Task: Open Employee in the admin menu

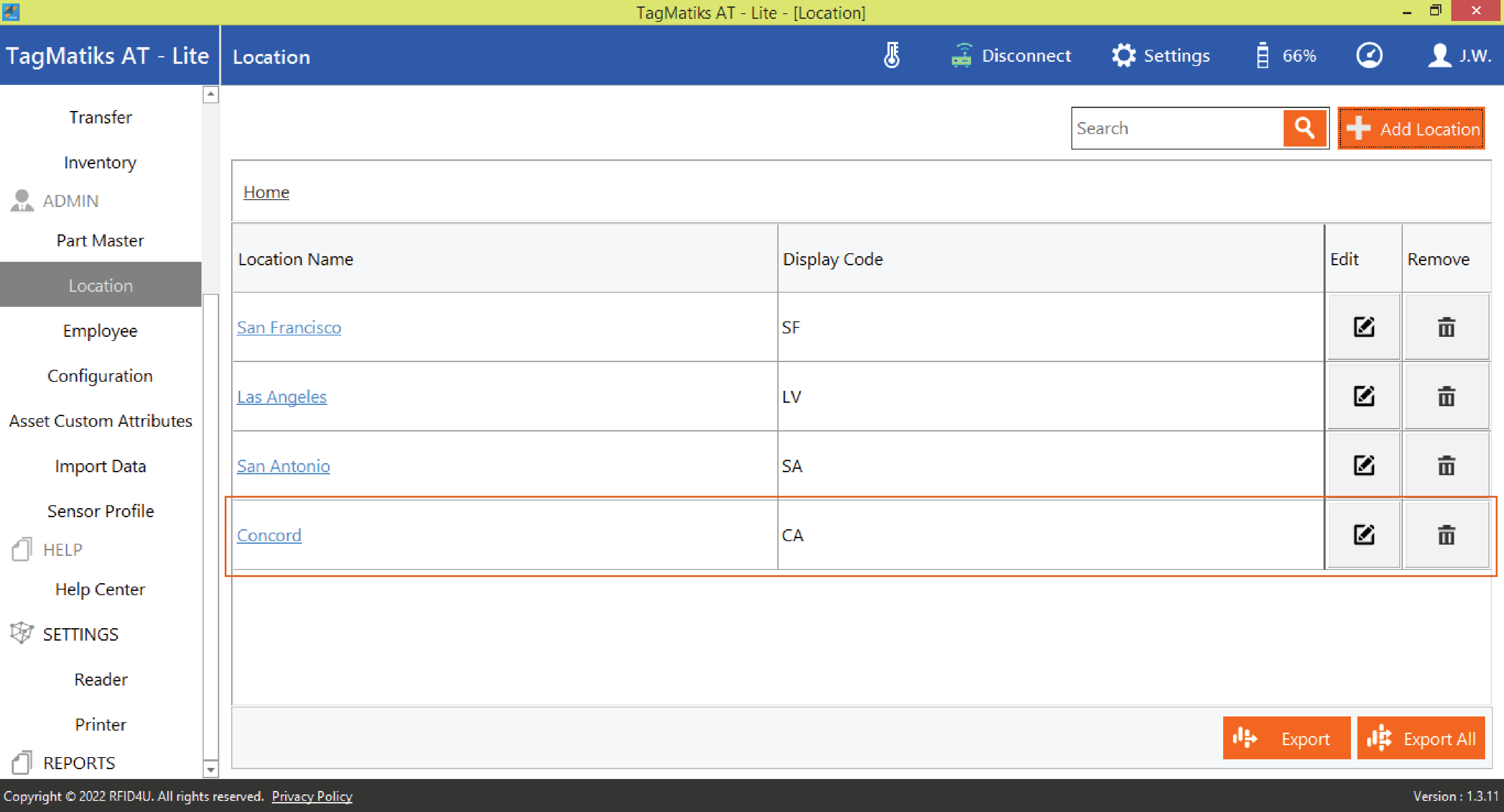Action: click(100, 331)
